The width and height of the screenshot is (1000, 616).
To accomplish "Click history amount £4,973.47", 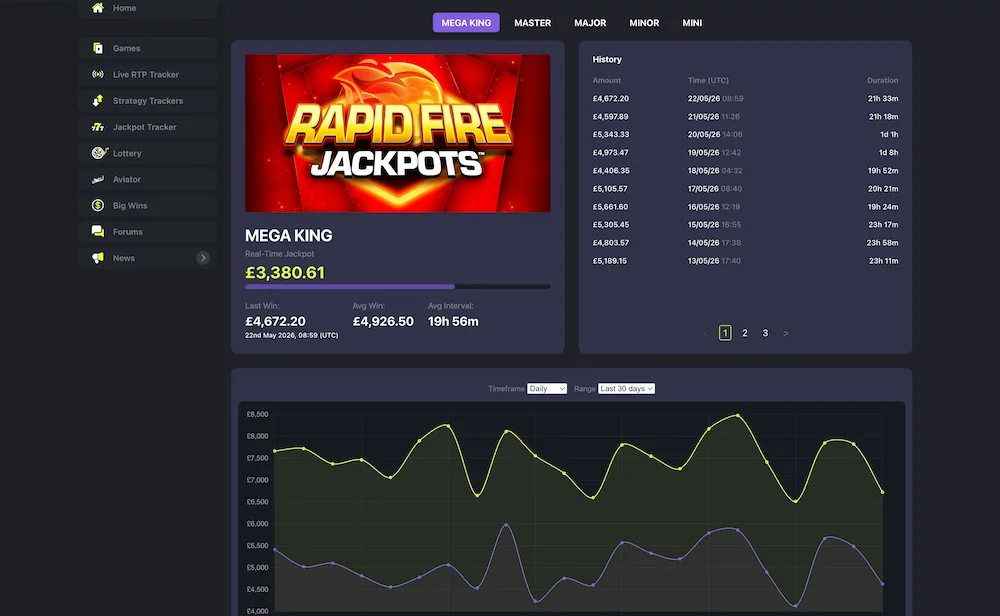I will coord(610,152).
